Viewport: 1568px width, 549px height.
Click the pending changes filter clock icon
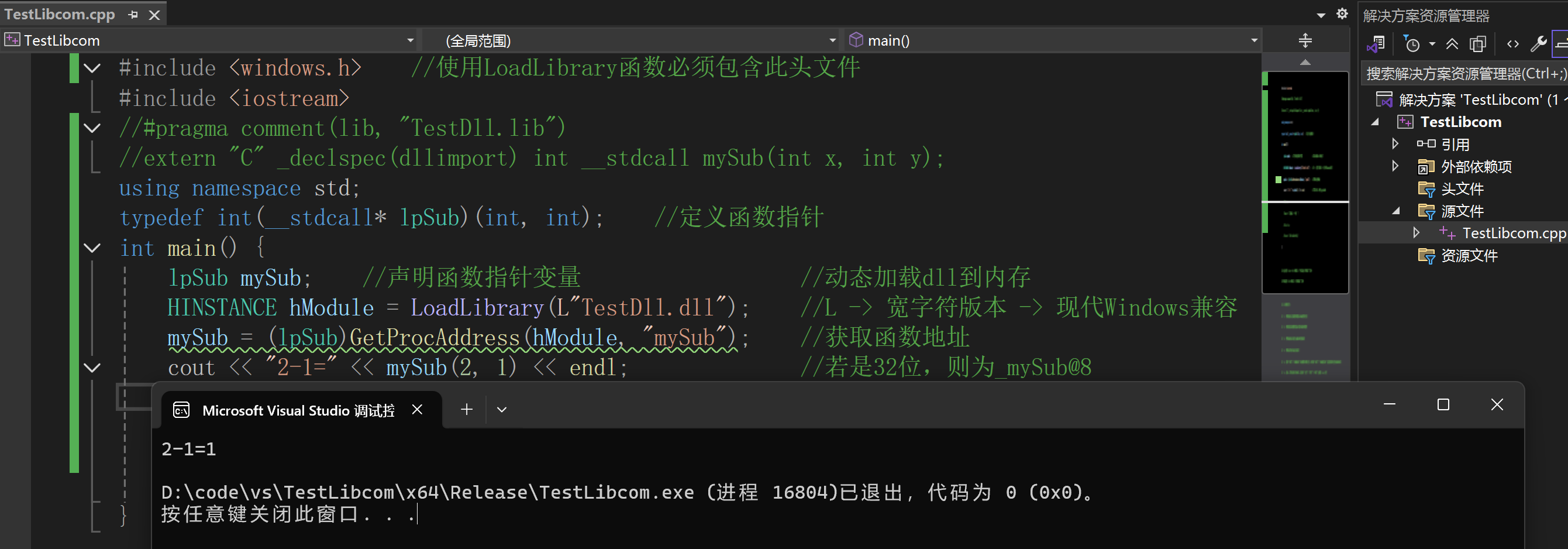(x=1412, y=44)
